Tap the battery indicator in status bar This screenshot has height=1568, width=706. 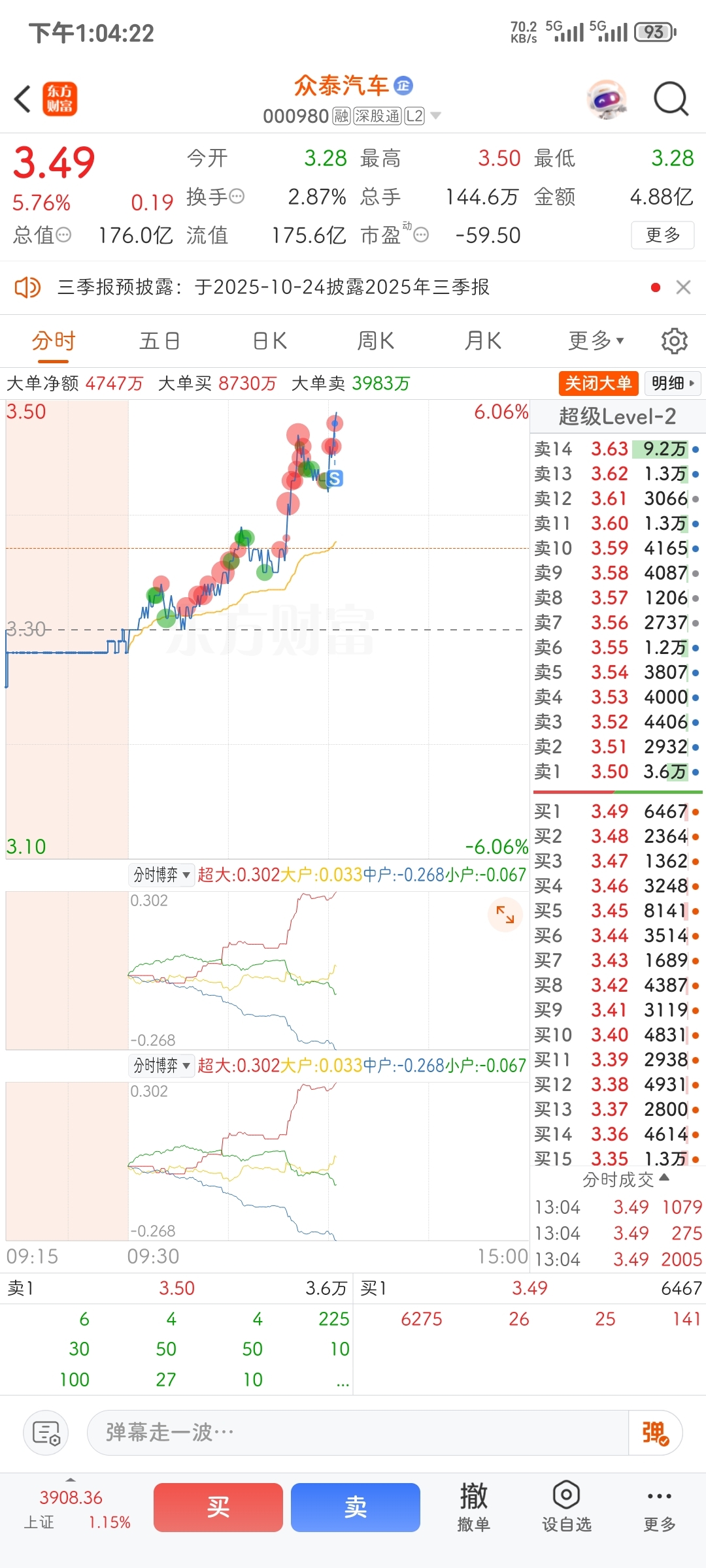(655, 31)
